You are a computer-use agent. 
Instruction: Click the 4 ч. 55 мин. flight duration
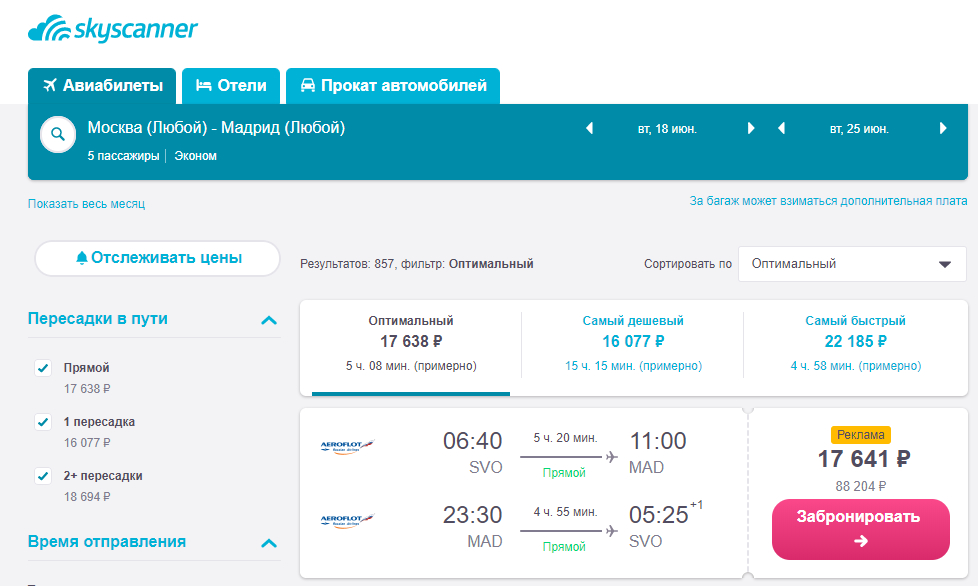point(565,512)
